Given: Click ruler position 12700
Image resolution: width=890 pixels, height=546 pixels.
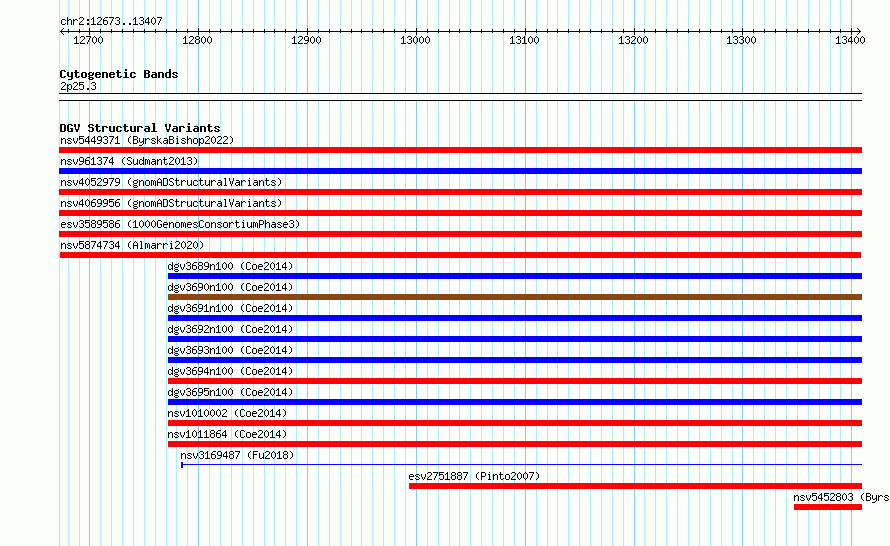Looking at the screenshot, I should pos(89,40).
